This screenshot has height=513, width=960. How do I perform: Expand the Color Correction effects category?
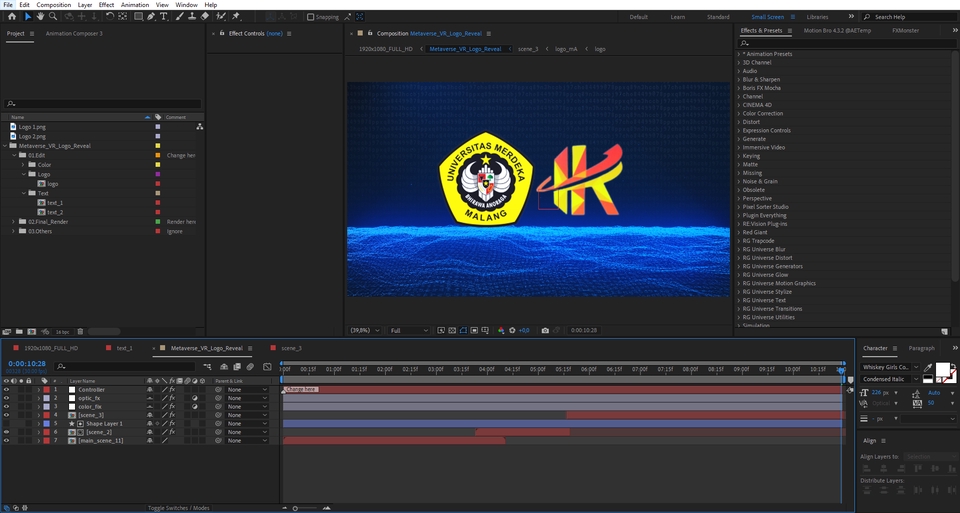point(739,113)
